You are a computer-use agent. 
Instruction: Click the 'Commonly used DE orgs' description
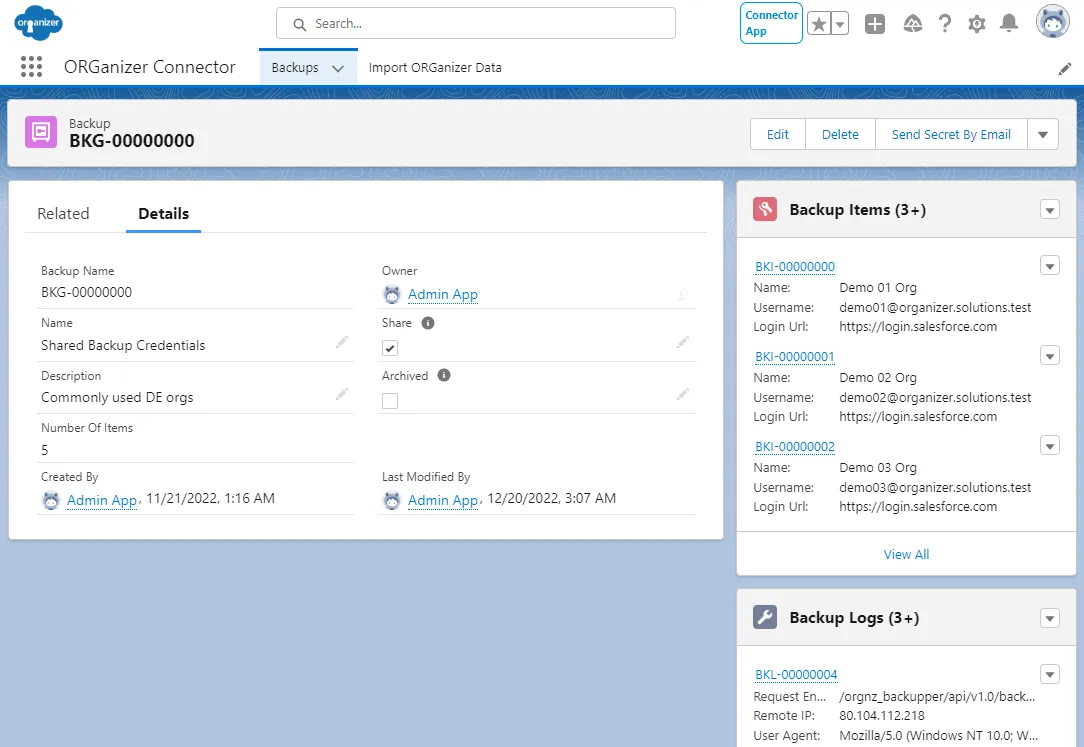pyautogui.click(x=117, y=397)
